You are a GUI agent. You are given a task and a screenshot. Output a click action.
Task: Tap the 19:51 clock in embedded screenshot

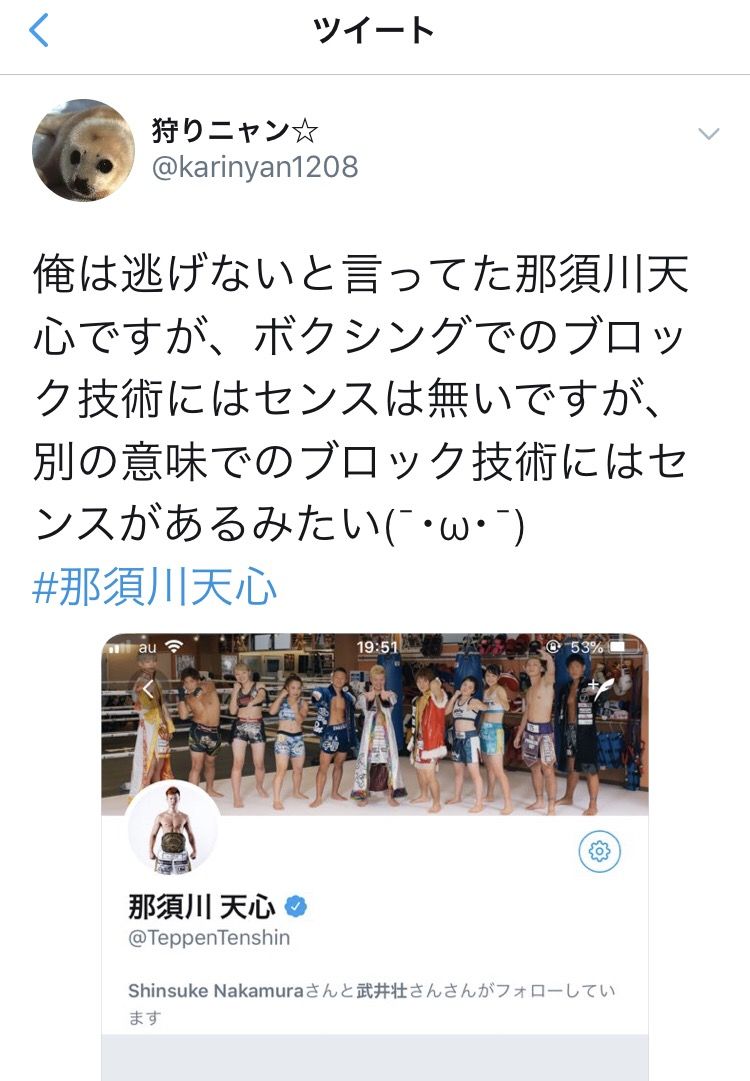click(377, 647)
